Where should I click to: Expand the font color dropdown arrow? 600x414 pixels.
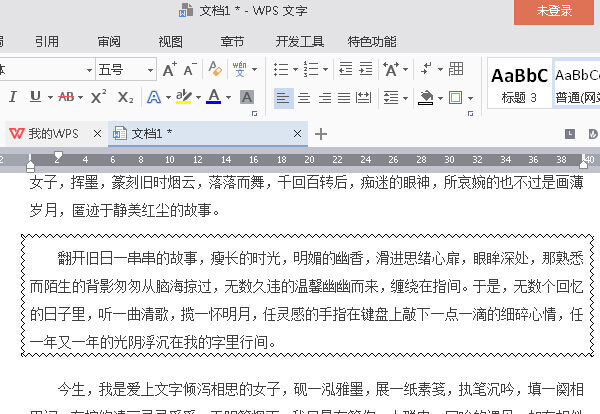point(229,97)
